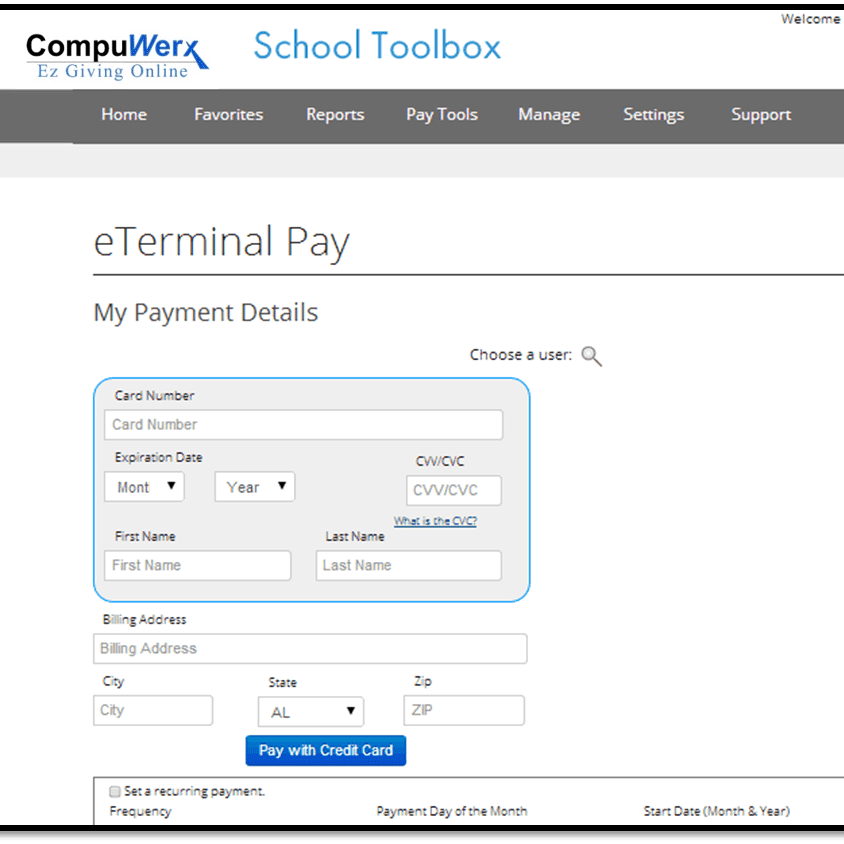This screenshot has width=844, height=844.
Task: Open the Settings menu
Action: 653,115
